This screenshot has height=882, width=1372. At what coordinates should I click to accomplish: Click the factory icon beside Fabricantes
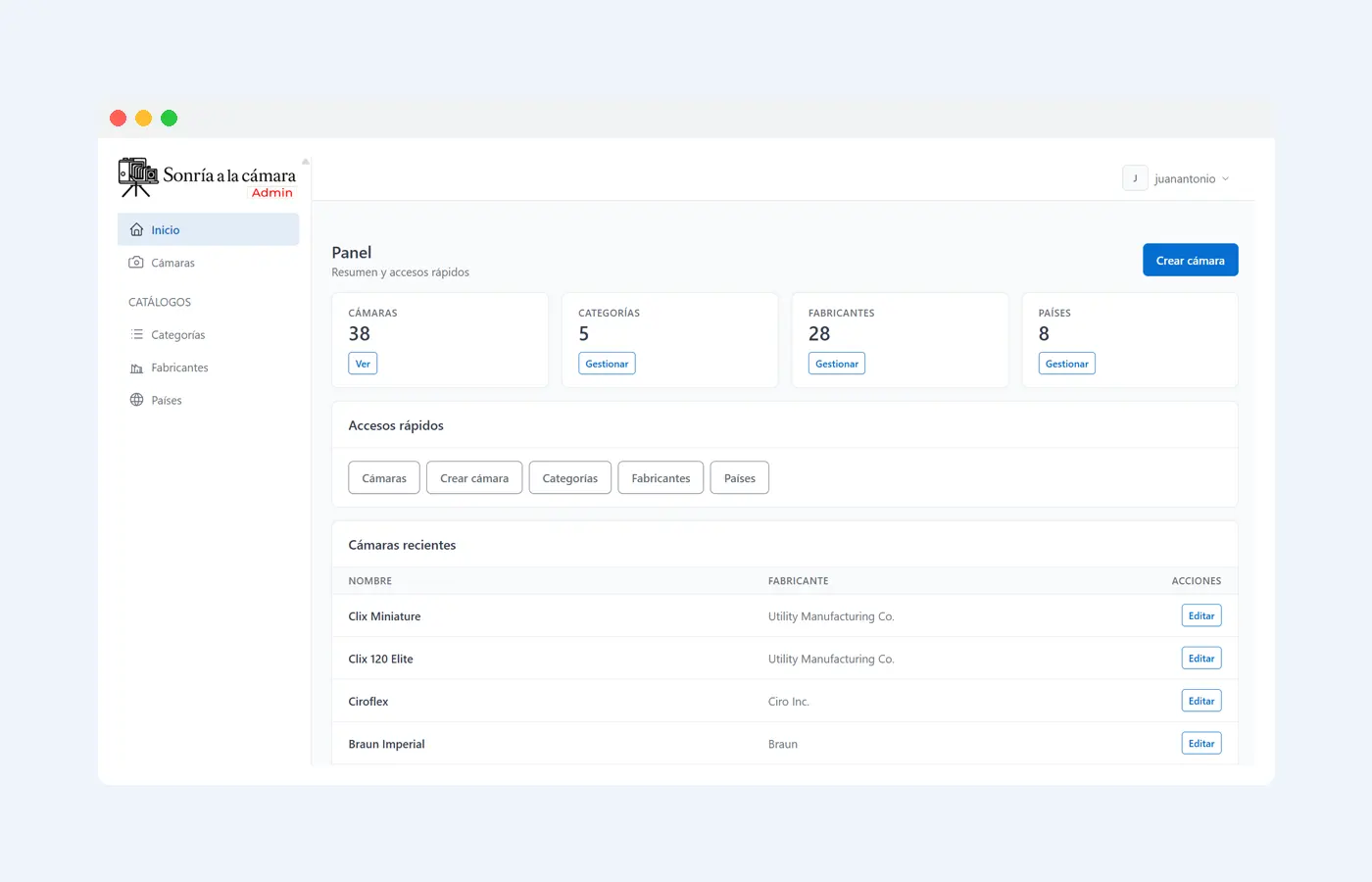pos(136,368)
